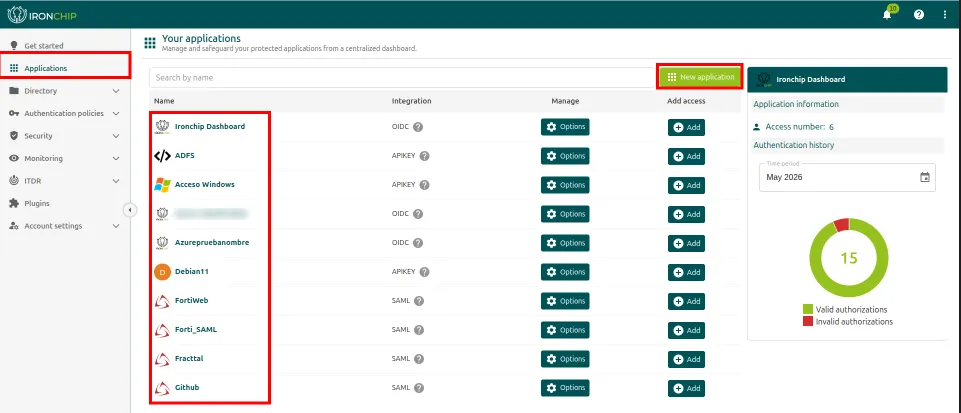Select the Github application name
Image resolution: width=961 pixels, height=413 pixels.
click(187, 388)
